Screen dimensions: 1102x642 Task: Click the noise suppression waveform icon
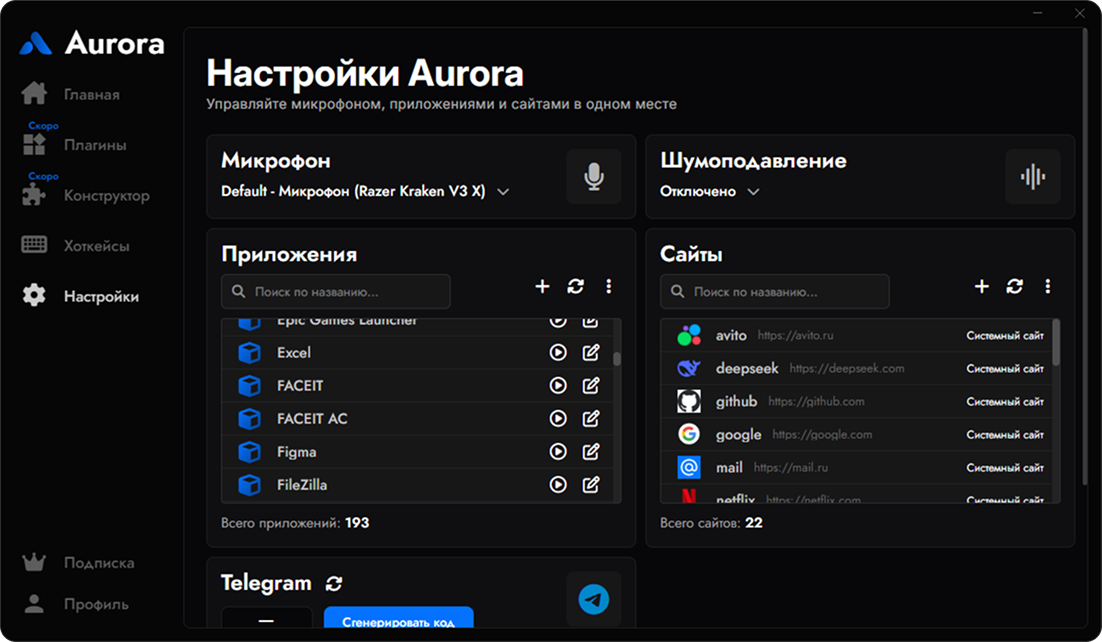pyautogui.click(x=1031, y=176)
